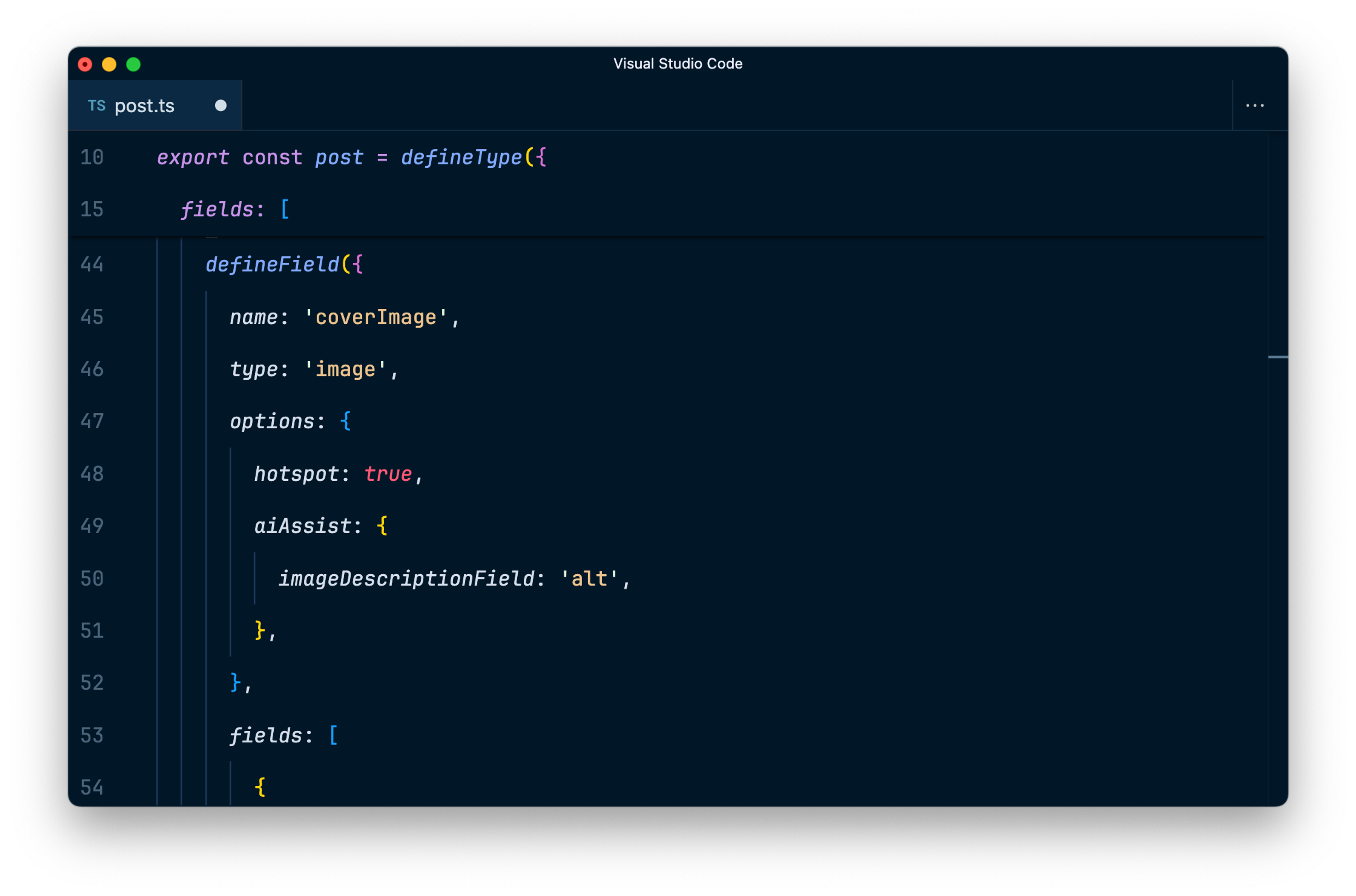Click the yellow opening brace after aiAssist
The height and width of the screenshot is (896, 1356).
tap(382, 526)
